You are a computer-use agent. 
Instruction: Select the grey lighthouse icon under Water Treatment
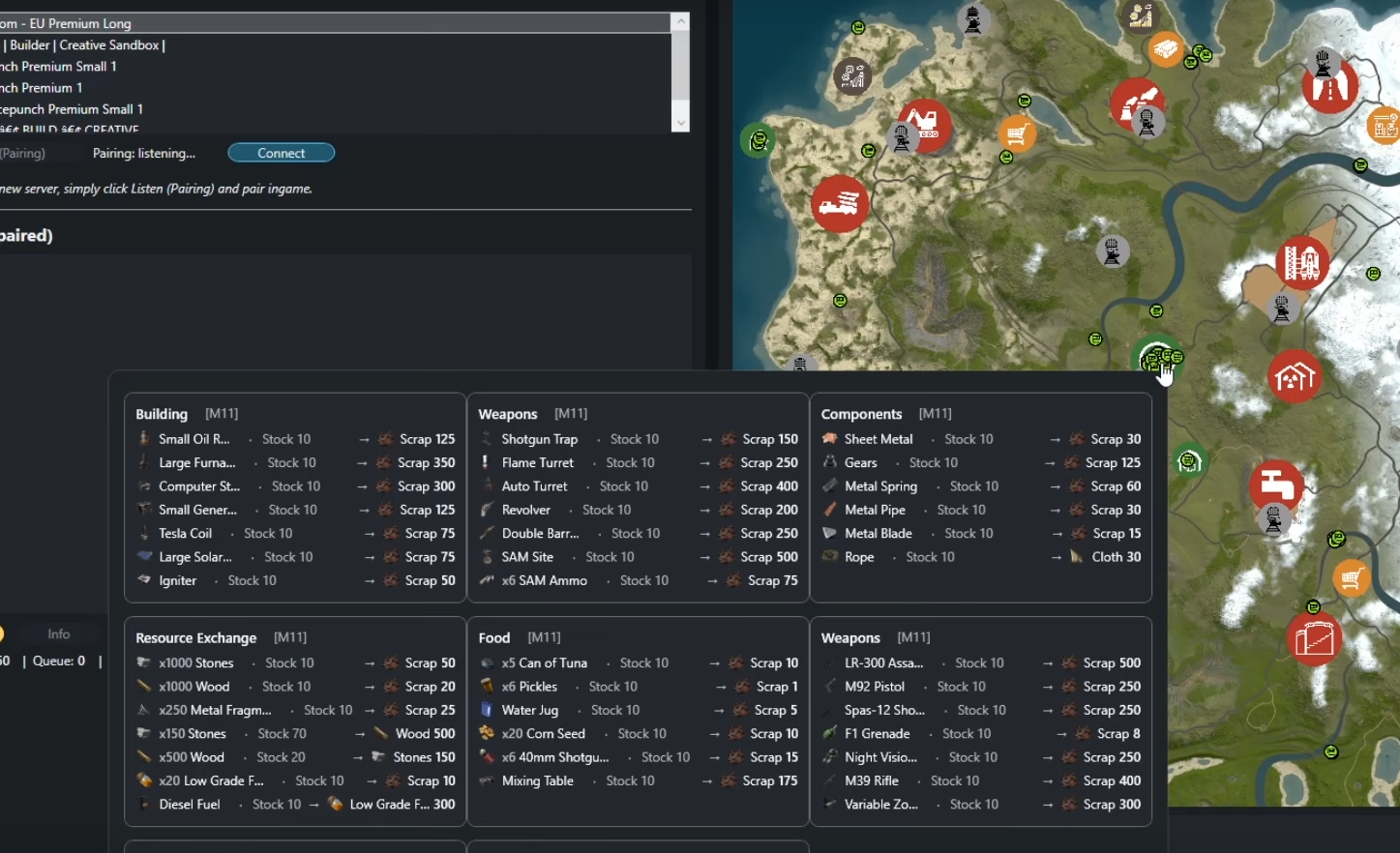[1273, 520]
